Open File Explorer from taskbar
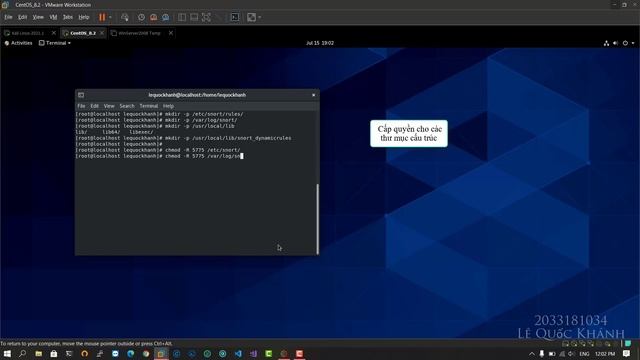This screenshot has height=360, width=640. tap(38, 353)
